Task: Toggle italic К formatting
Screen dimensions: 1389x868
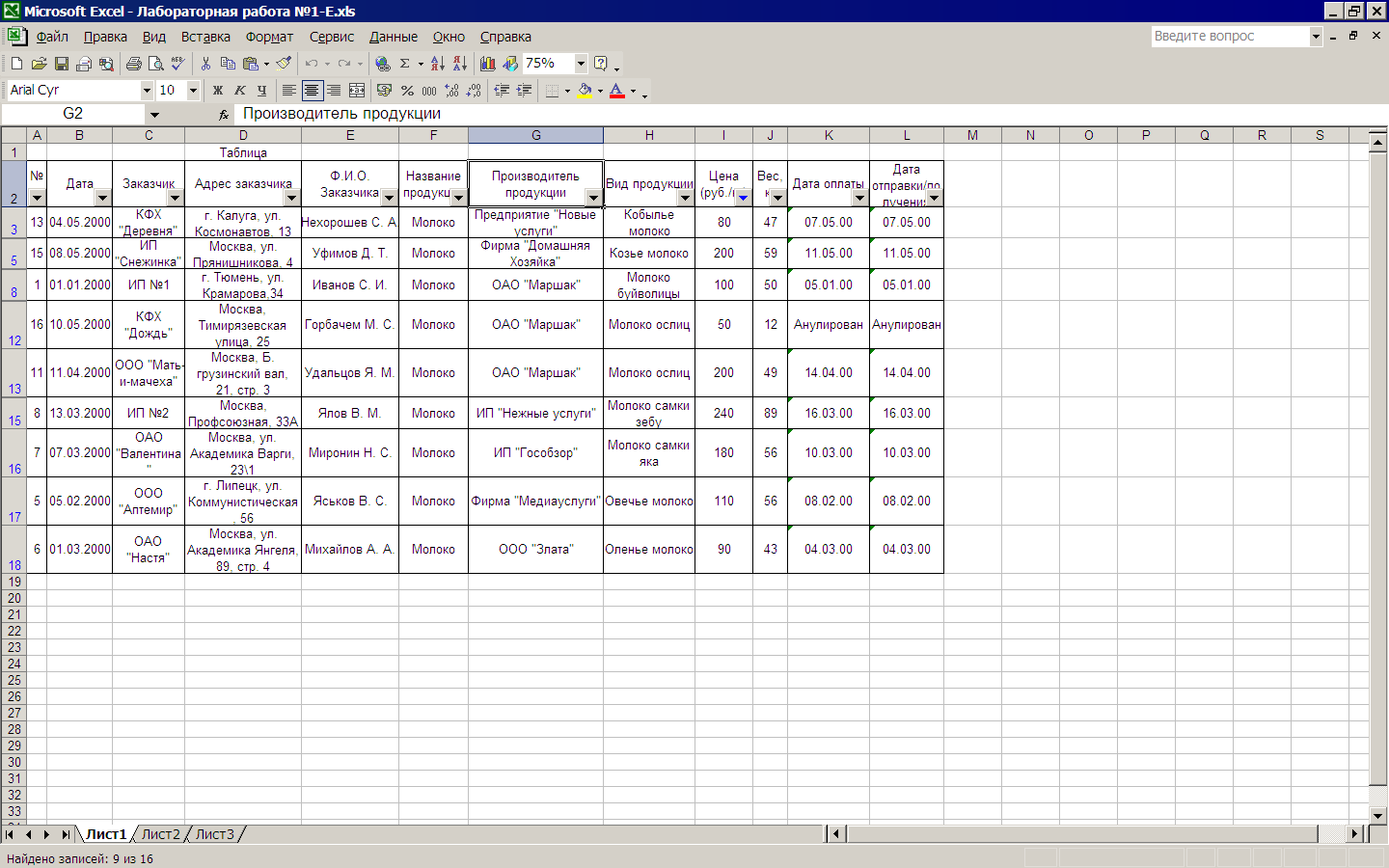Action: tap(240, 91)
